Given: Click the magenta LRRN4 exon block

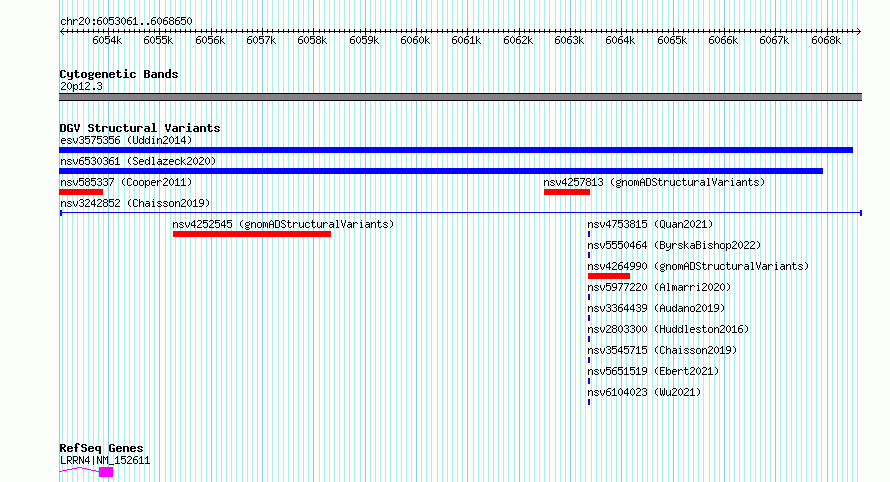Looking at the screenshot, I should point(106,472).
